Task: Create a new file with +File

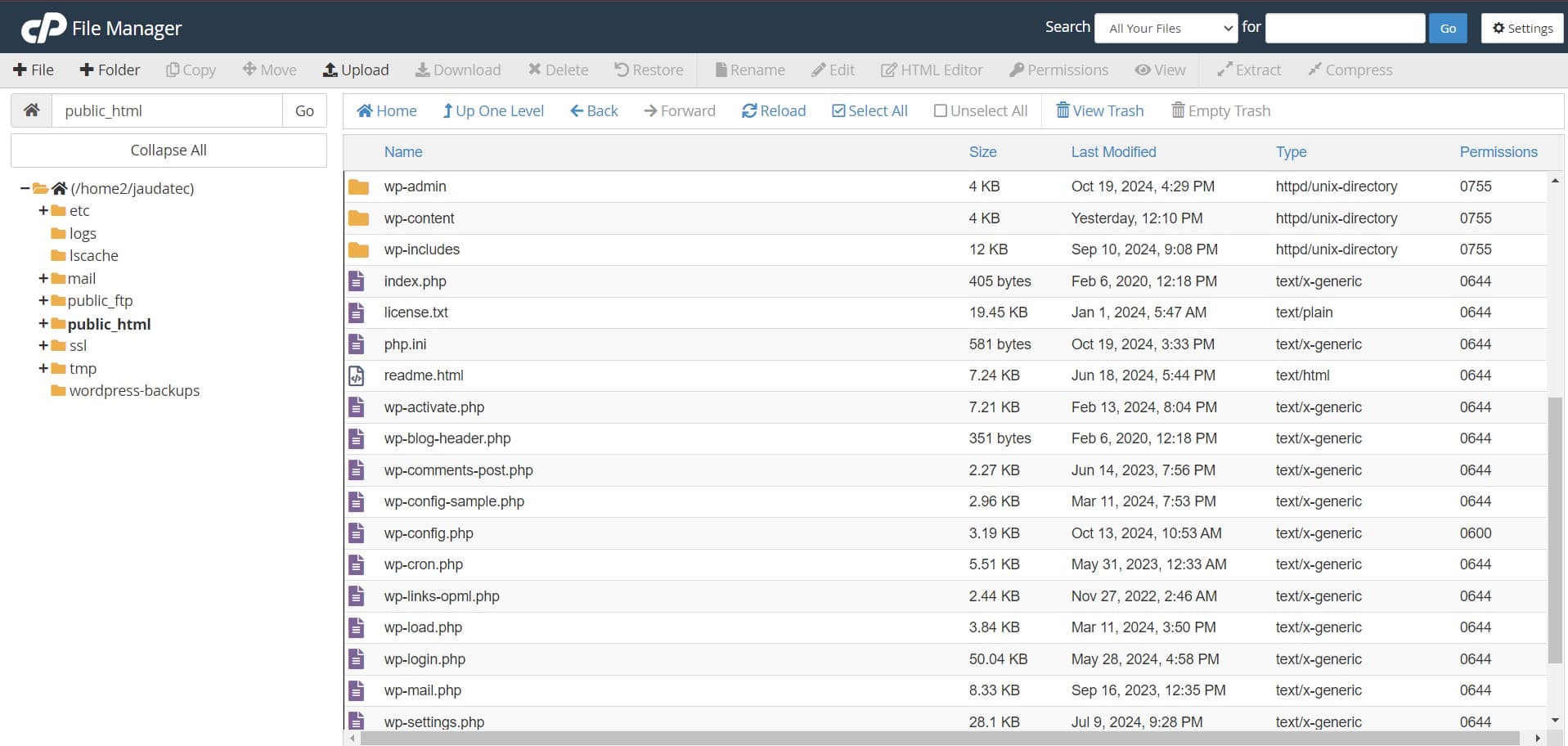Action: pos(34,70)
